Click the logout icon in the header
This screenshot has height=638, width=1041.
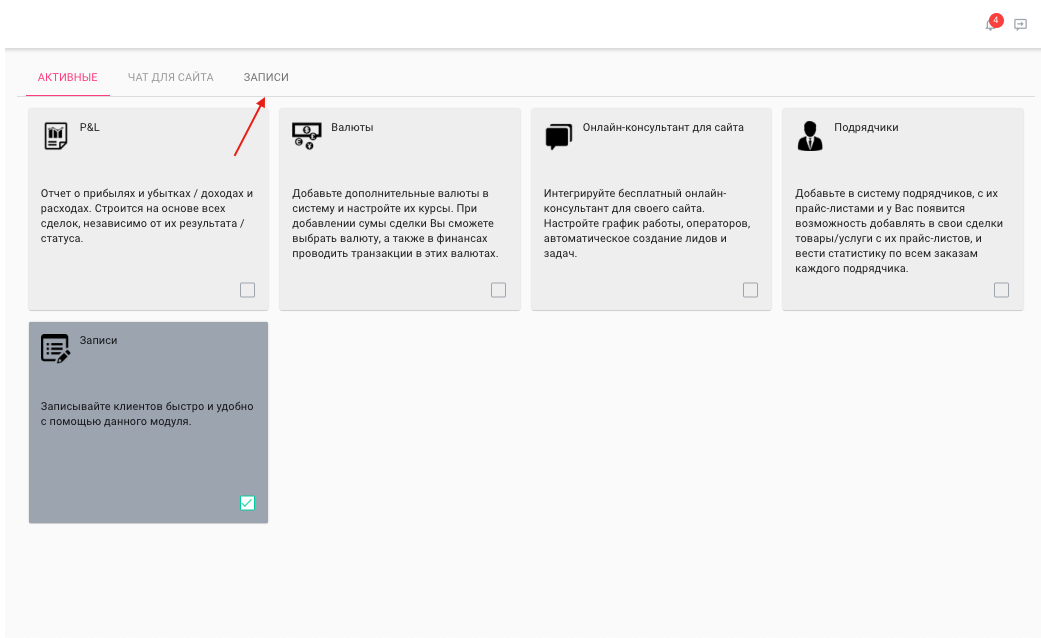click(1020, 25)
